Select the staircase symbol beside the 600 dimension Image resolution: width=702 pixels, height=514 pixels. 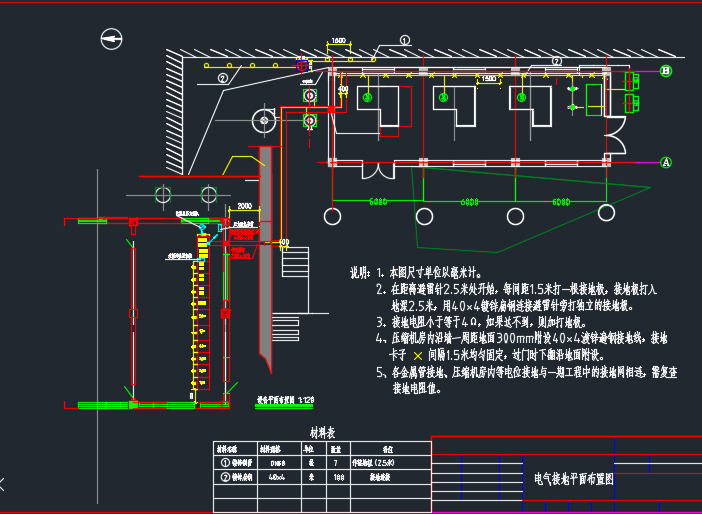pos(295,261)
